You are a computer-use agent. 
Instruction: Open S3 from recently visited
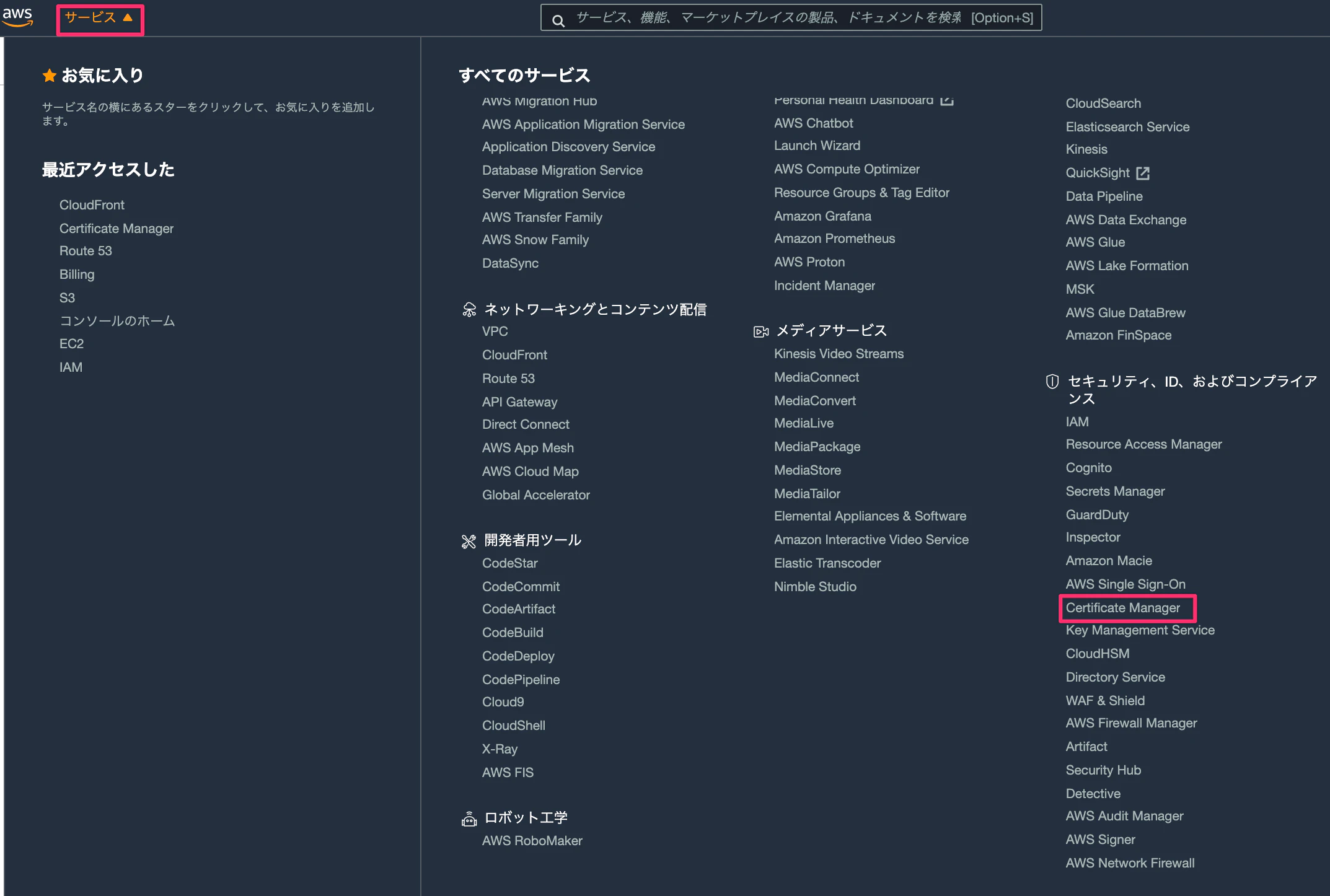pos(67,298)
